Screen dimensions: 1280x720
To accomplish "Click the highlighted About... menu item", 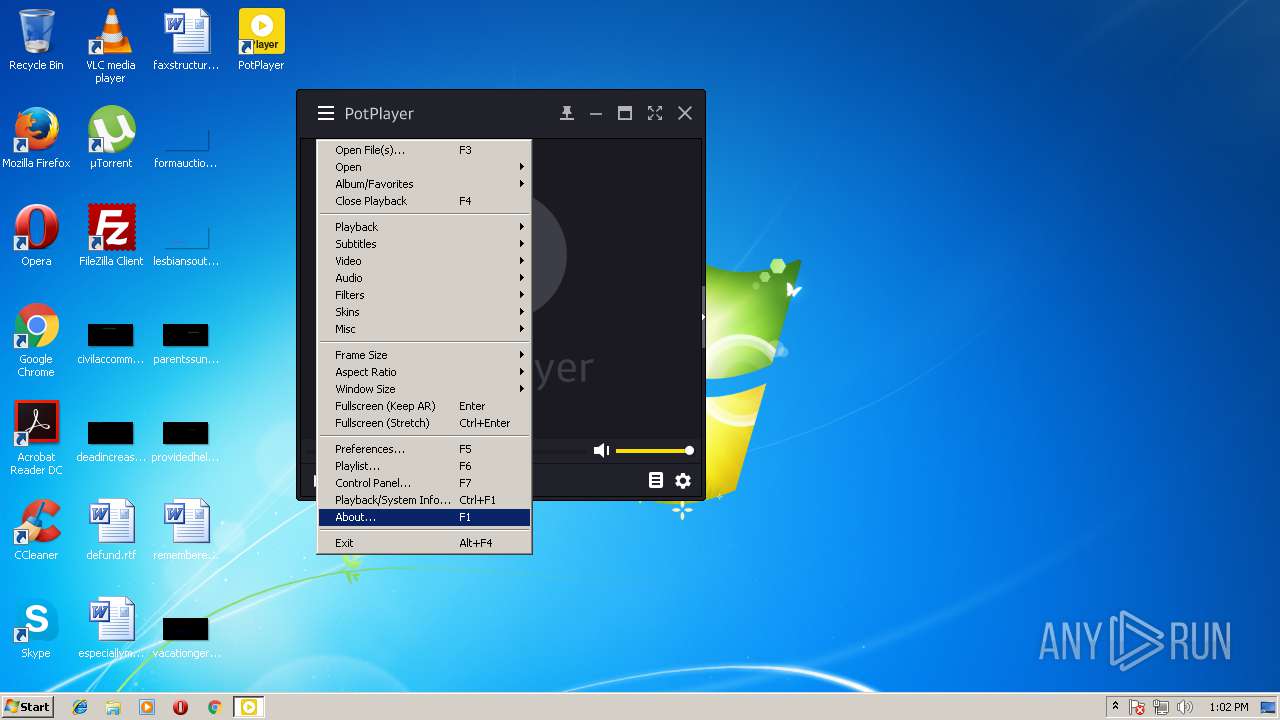I will pyautogui.click(x=425, y=517).
